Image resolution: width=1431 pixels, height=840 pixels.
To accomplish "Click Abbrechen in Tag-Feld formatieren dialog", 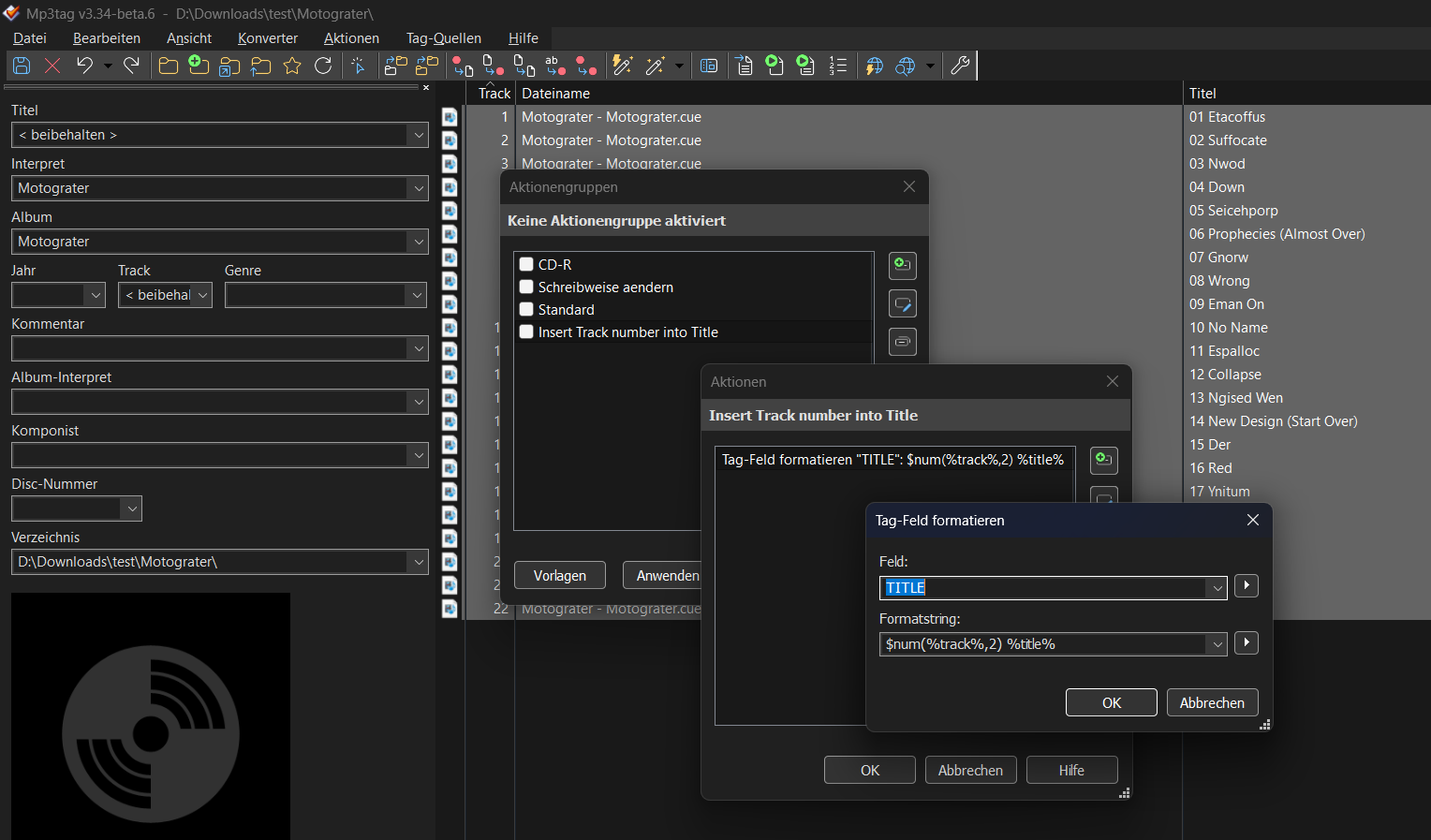I will 1212,702.
